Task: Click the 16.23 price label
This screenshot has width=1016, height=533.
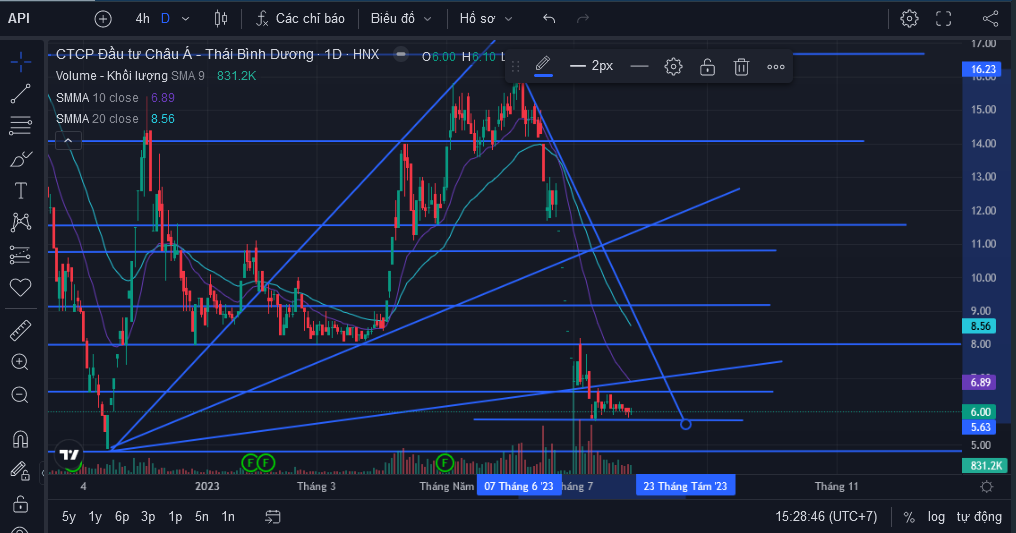Action: pyautogui.click(x=983, y=69)
